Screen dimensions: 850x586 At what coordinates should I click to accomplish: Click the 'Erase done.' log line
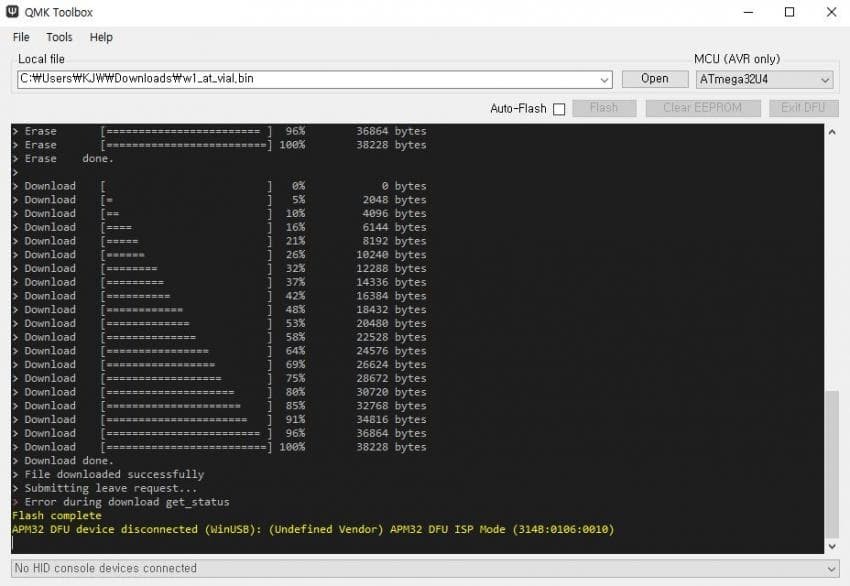[63, 158]
